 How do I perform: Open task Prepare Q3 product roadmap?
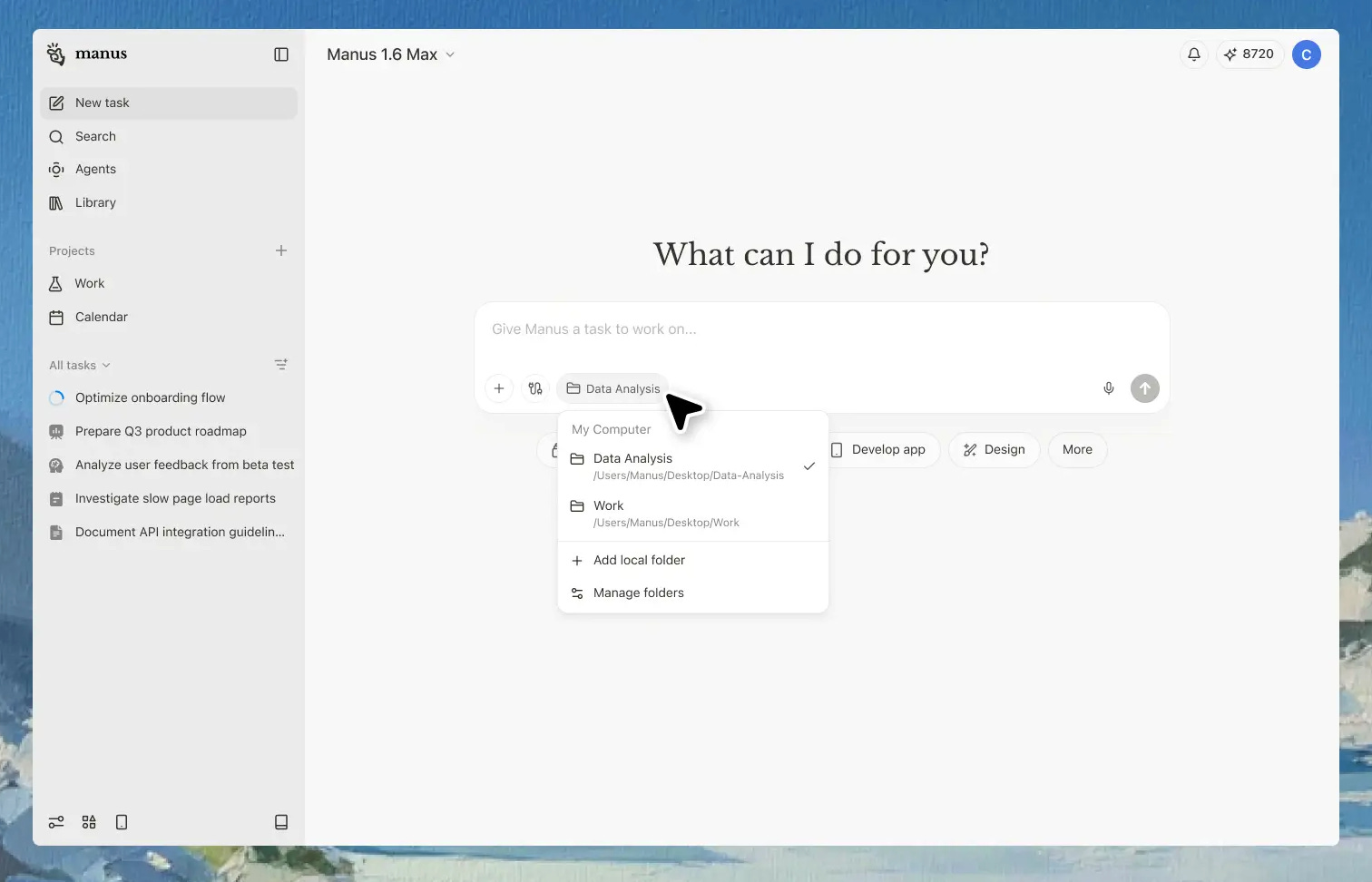(169, 431)
